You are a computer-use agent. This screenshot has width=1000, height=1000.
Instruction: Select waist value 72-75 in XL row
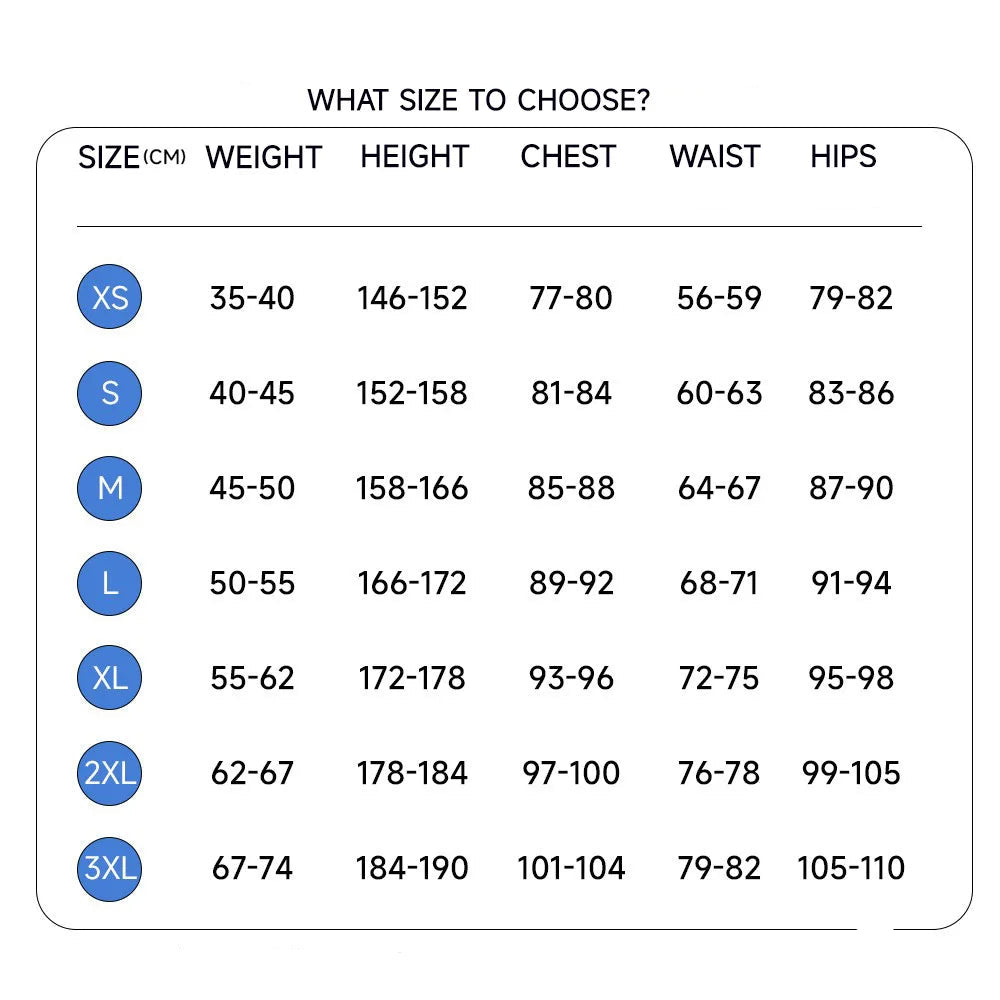click(x=719, y=678)
